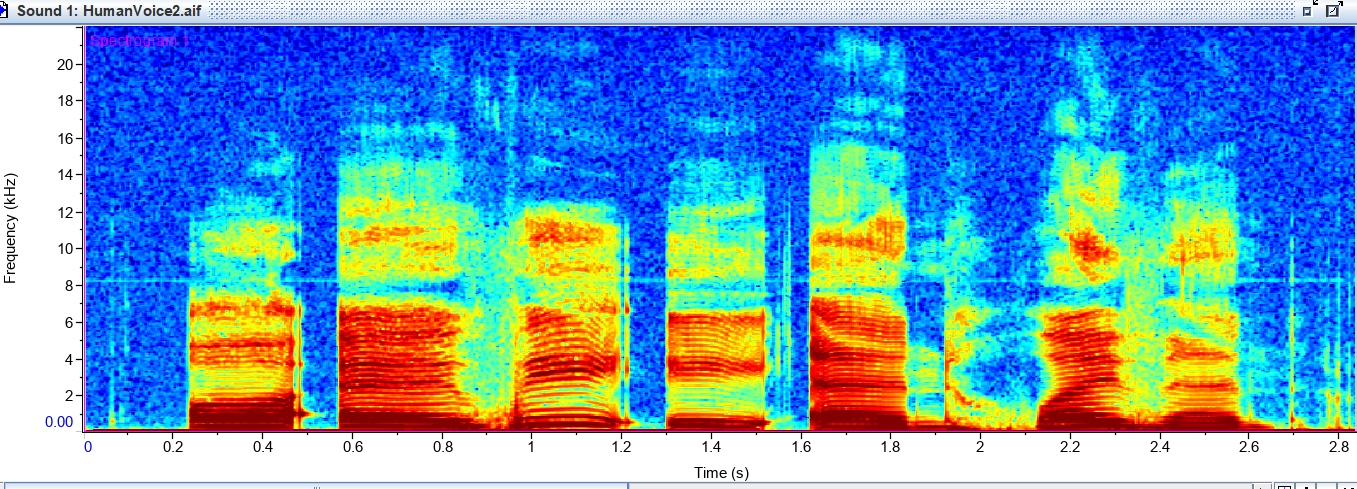
Task: Click the magenta 'Spectrogram 1' view label
Action: tap(138, 41)
